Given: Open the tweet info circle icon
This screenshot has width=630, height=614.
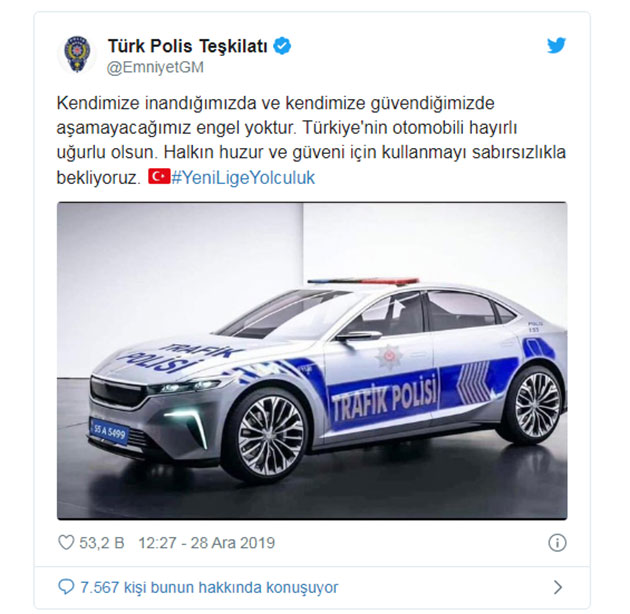Looking at the screenshot, I should click(x=557, y=543).
